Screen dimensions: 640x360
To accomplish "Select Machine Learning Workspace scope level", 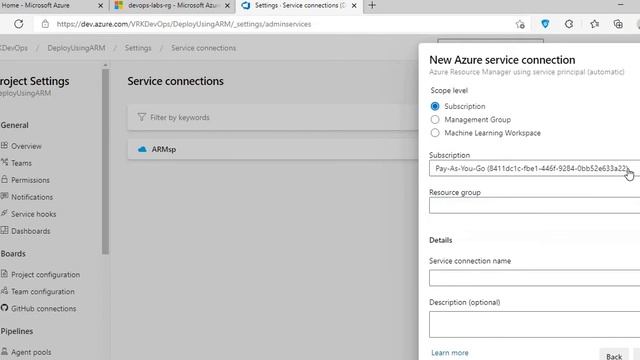I will pyautogui.click(x=435, y=133).
